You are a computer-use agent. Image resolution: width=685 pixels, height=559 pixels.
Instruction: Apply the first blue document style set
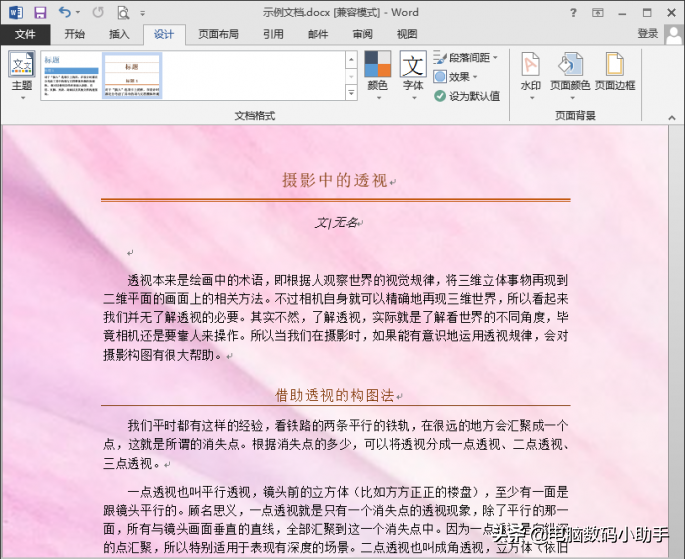coord(71,75)
